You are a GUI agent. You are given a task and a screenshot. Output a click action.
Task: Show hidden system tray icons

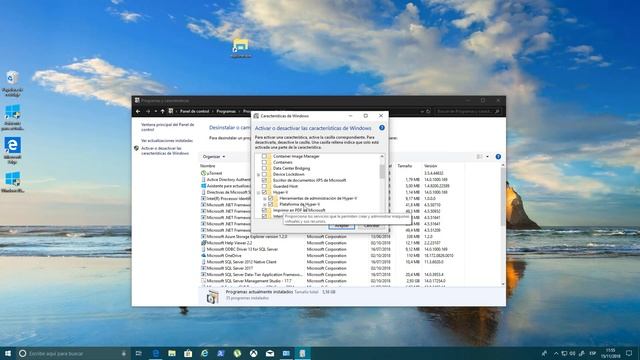click(x=556, y=353)
